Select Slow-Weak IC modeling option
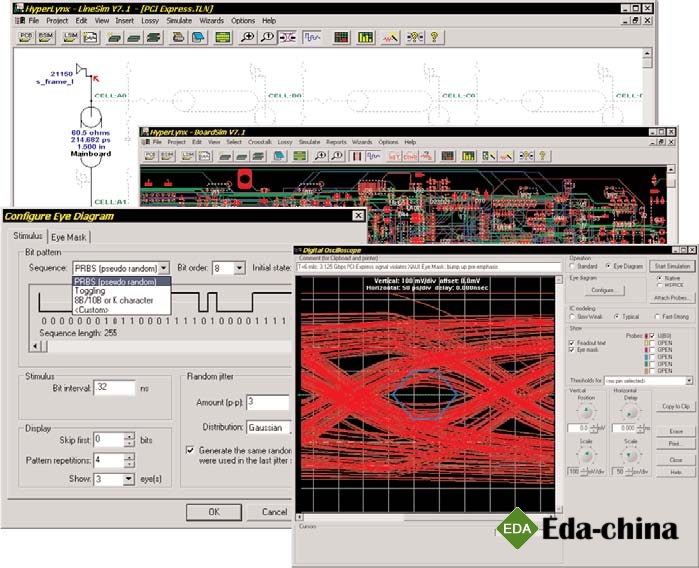 572,317
